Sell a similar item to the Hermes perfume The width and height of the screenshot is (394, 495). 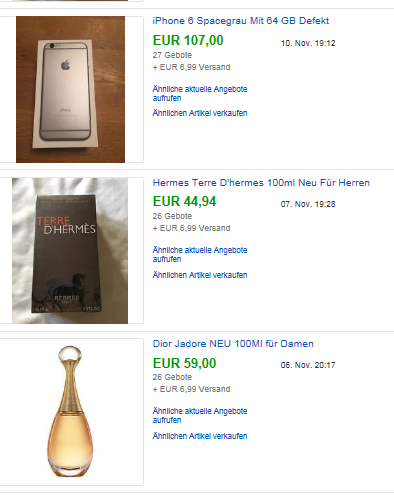[x=200, y=275]
